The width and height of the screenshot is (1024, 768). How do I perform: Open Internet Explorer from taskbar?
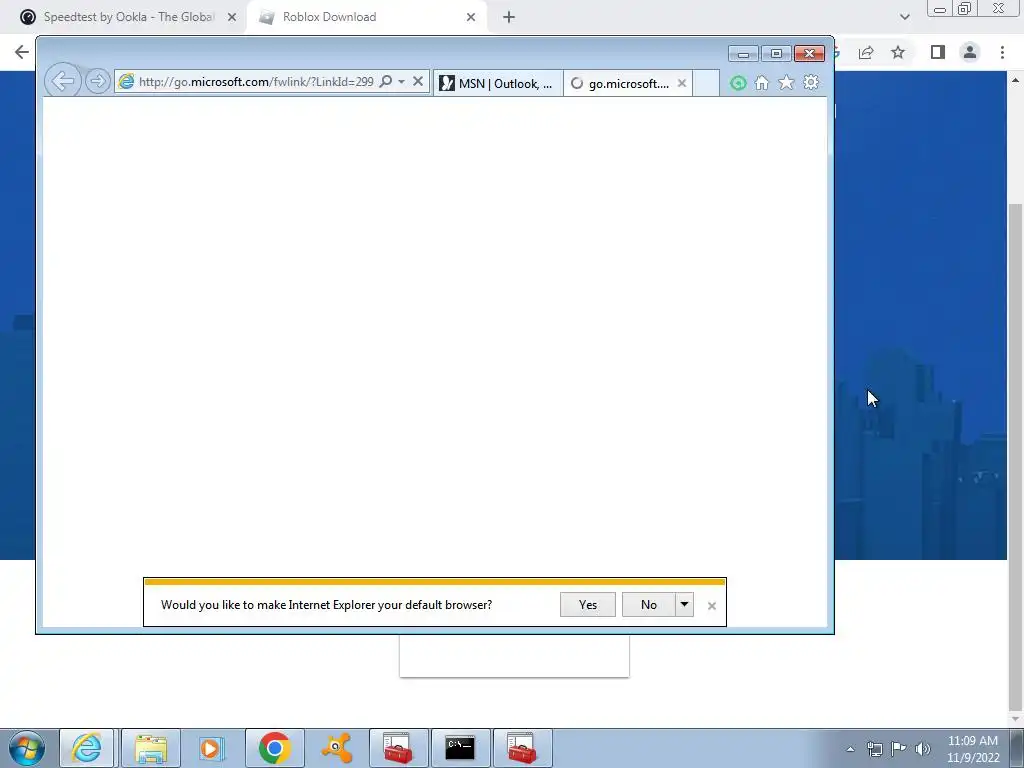(87, 748)
